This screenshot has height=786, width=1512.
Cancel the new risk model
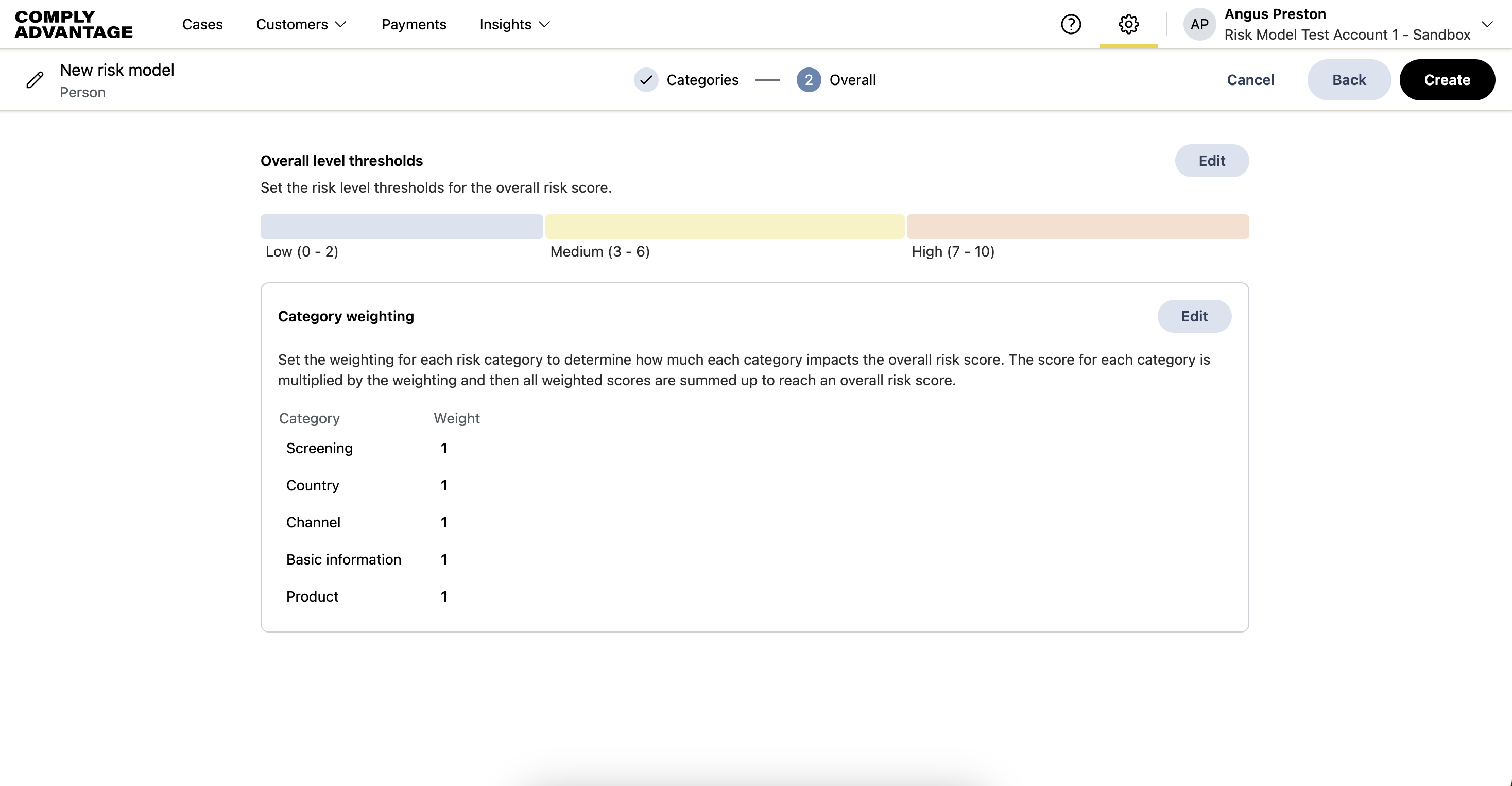tap(1250, 80)
